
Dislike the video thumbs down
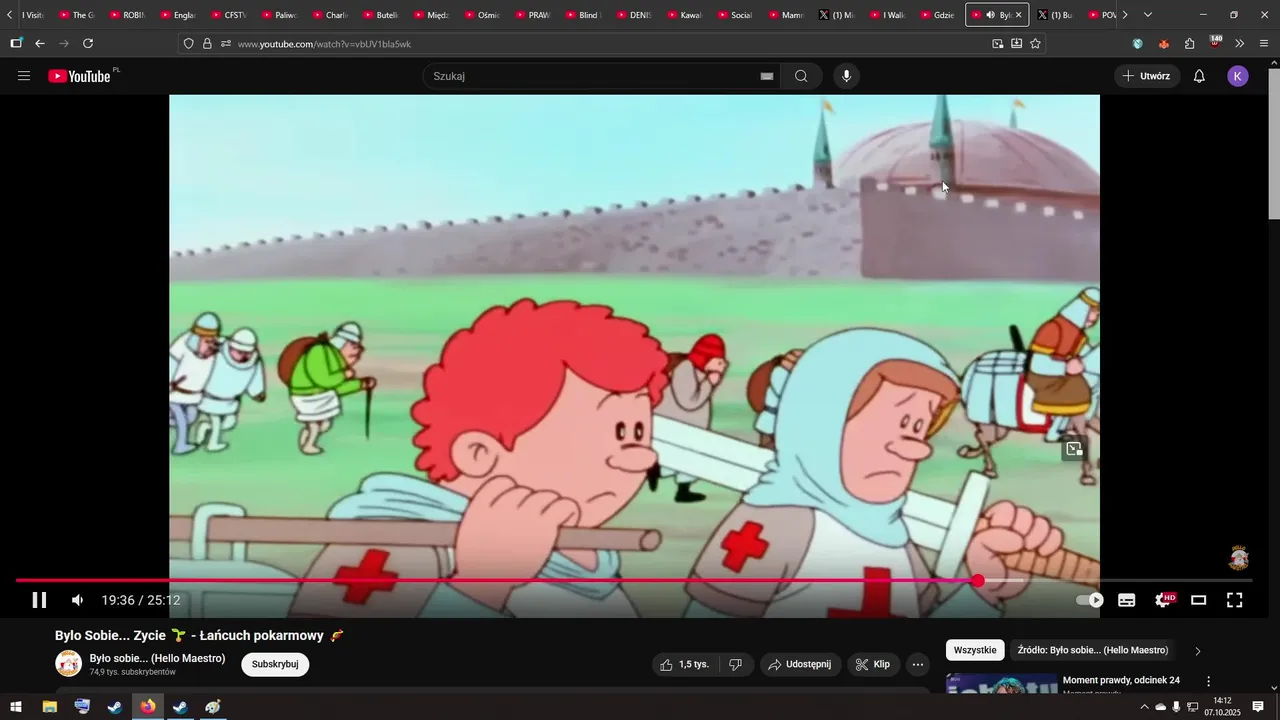[735, 664]
